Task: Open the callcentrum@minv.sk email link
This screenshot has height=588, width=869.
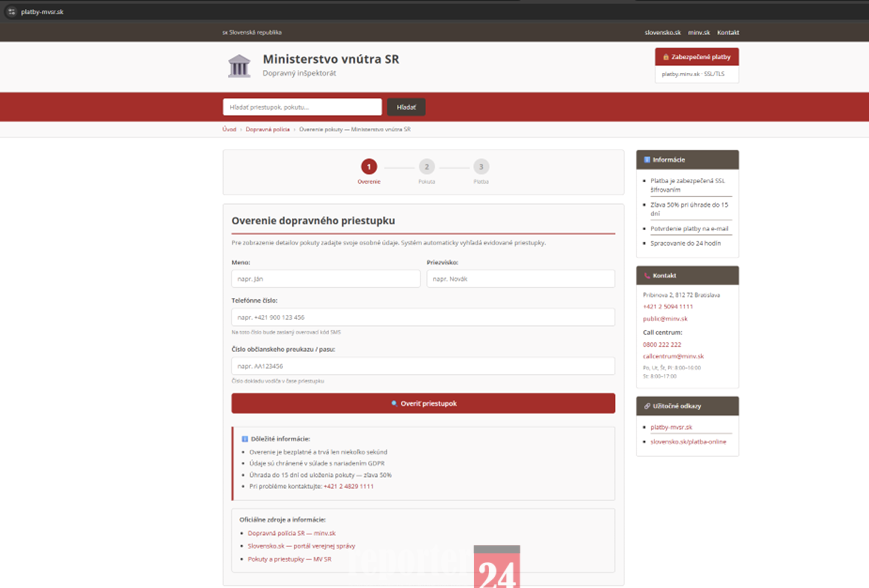Action: pos(673,356)
